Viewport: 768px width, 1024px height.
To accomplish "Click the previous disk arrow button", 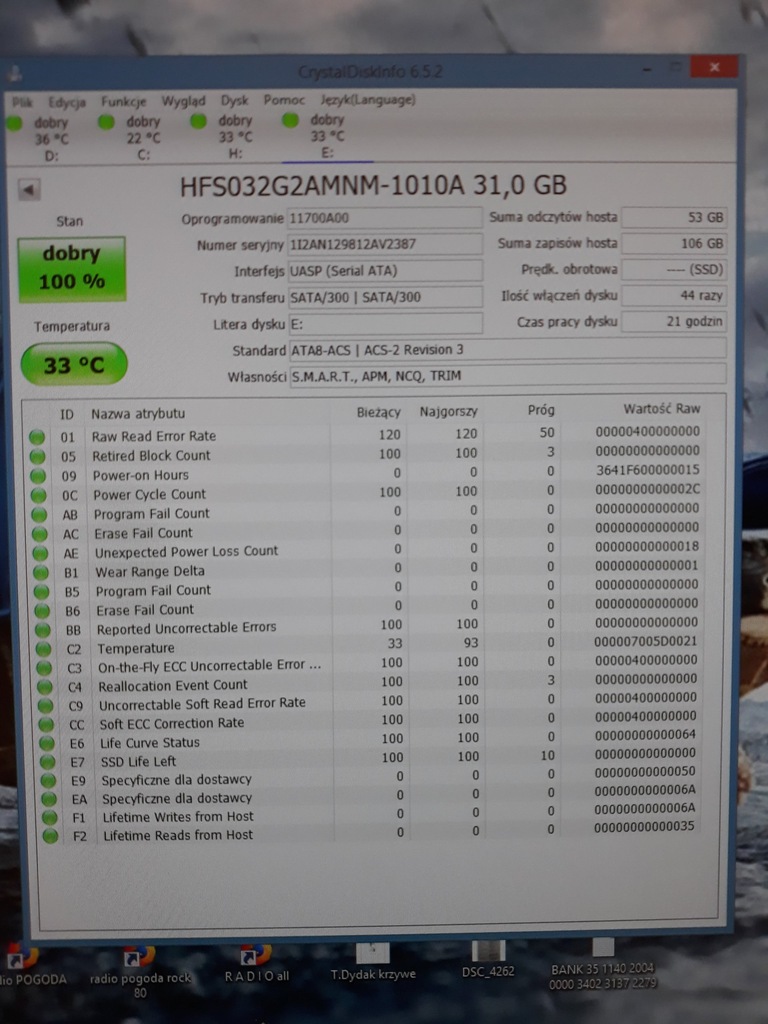I will (x=29, y=190).
